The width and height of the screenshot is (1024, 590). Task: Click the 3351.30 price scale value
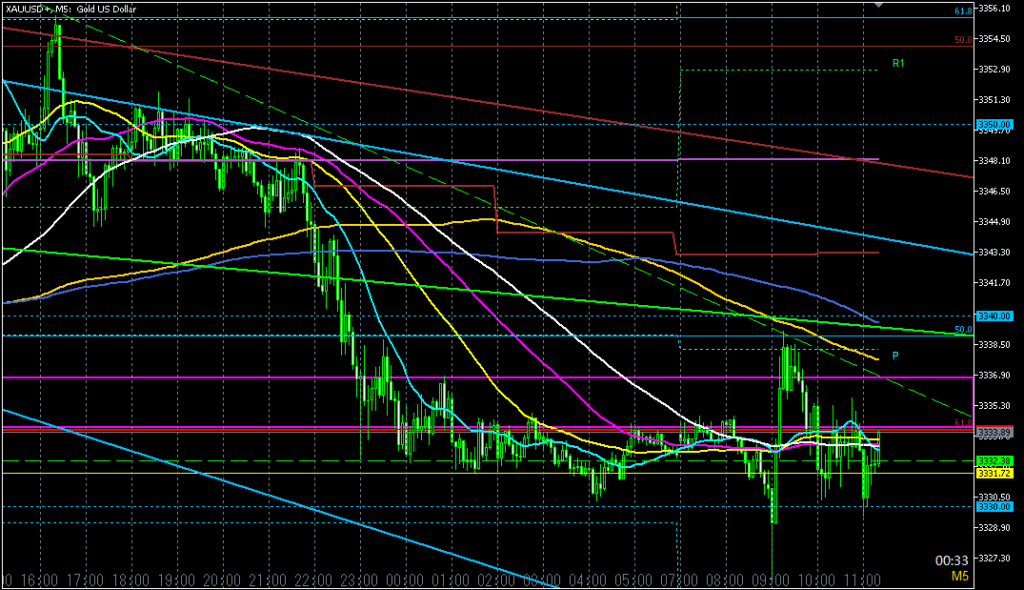pos(994,100)
